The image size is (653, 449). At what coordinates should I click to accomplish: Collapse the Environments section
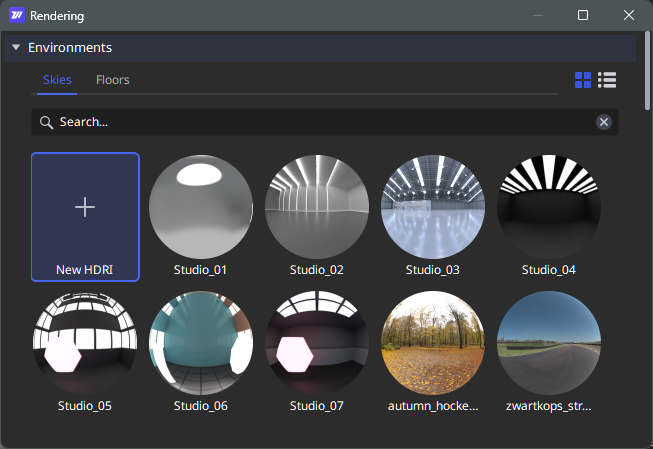(16, 48)
